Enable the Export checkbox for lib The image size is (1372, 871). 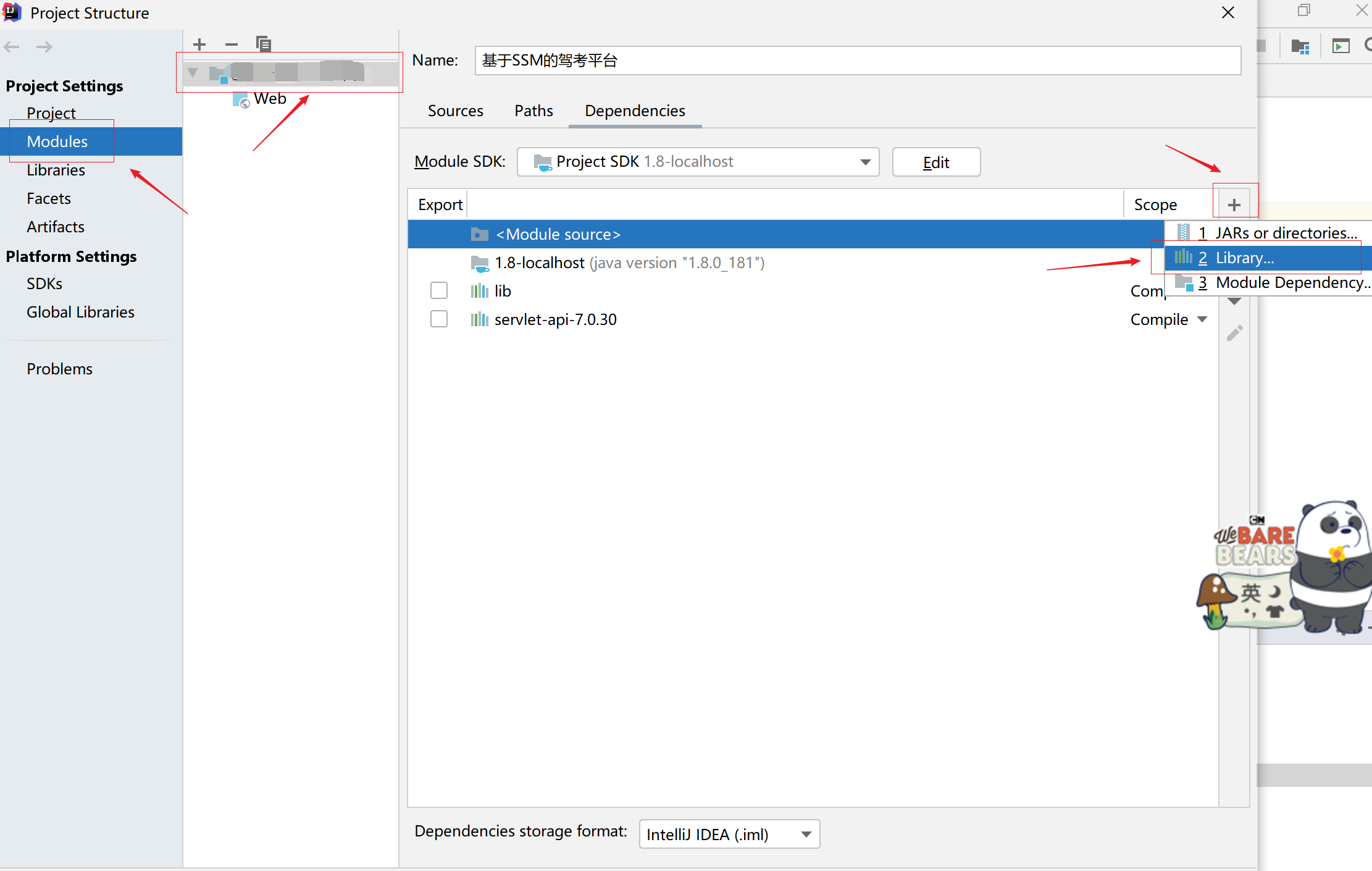click(439, 290)
